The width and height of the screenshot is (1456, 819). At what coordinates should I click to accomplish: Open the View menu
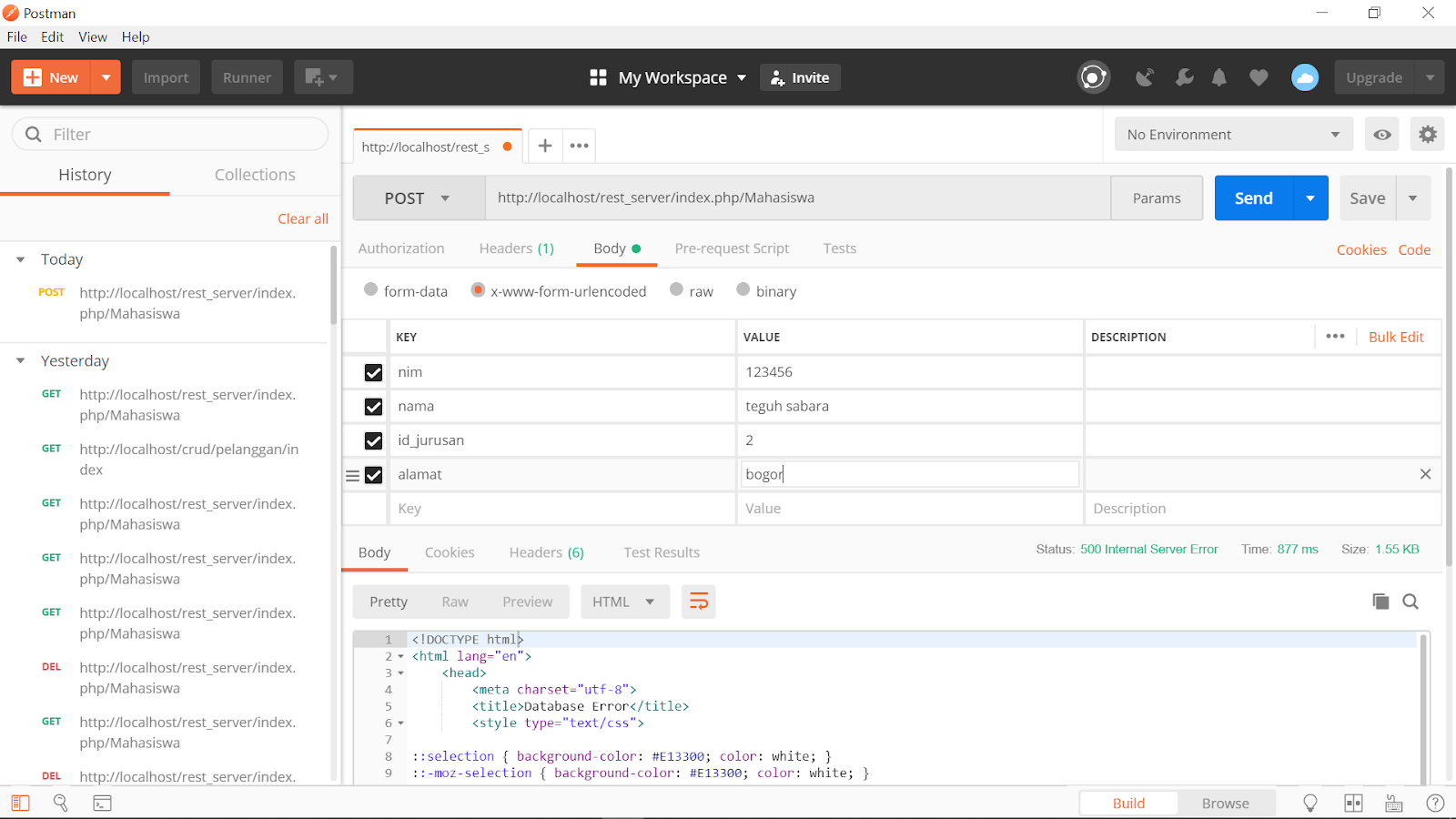pyautogui.click(x=93, y=37)
